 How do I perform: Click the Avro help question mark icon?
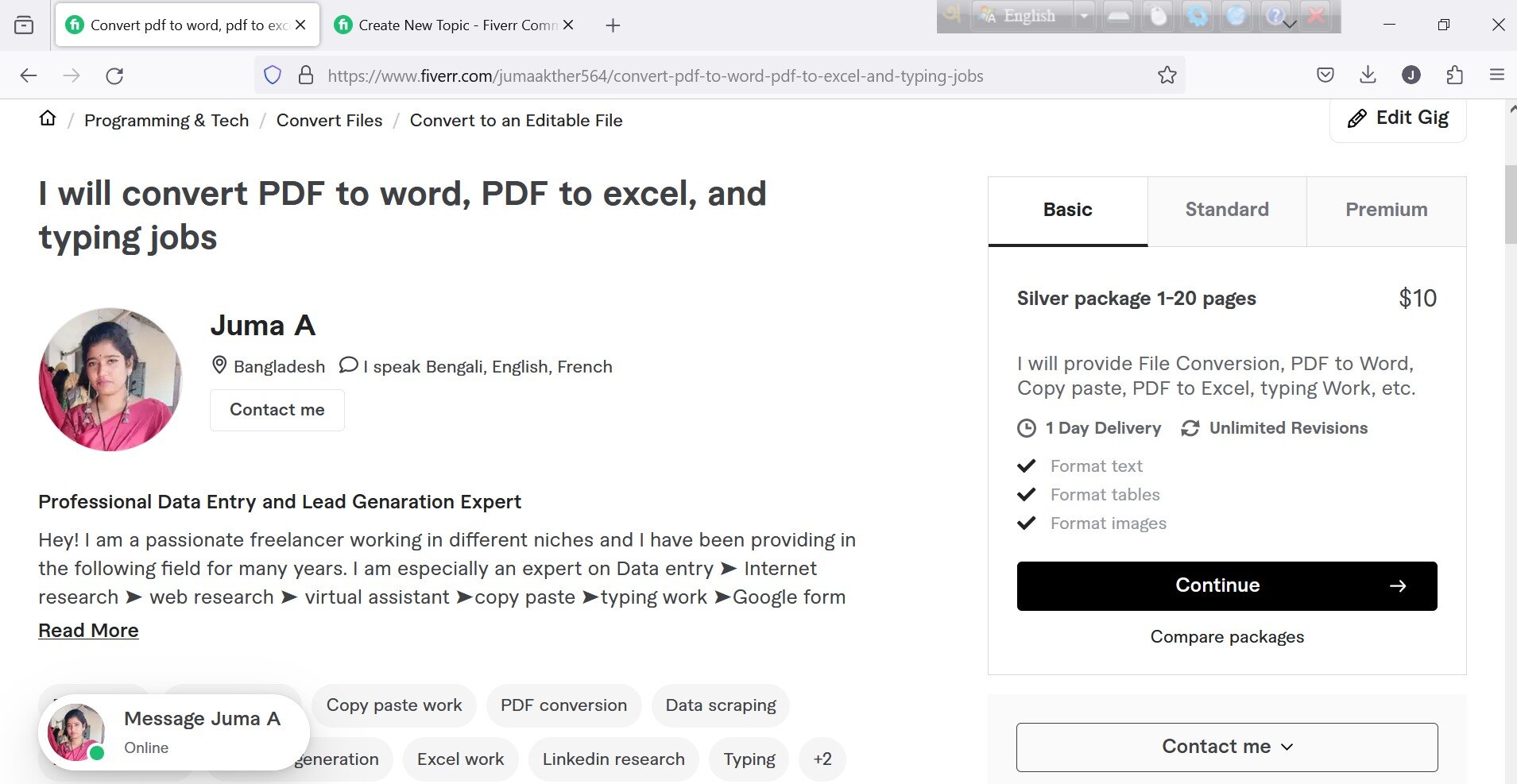pos(1274,16)
